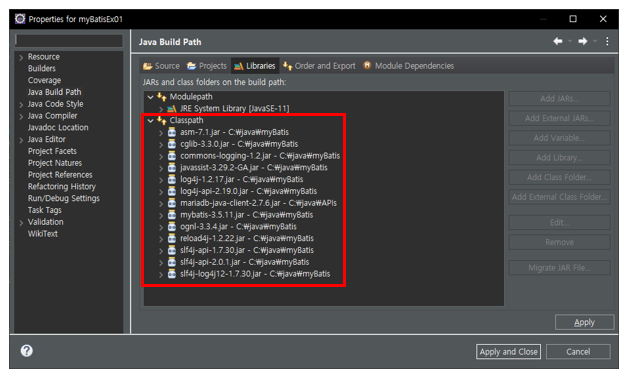Select Coverage in the sidebar
The height and width of the screenshot is (376, 627).
[x=44, y=80]
